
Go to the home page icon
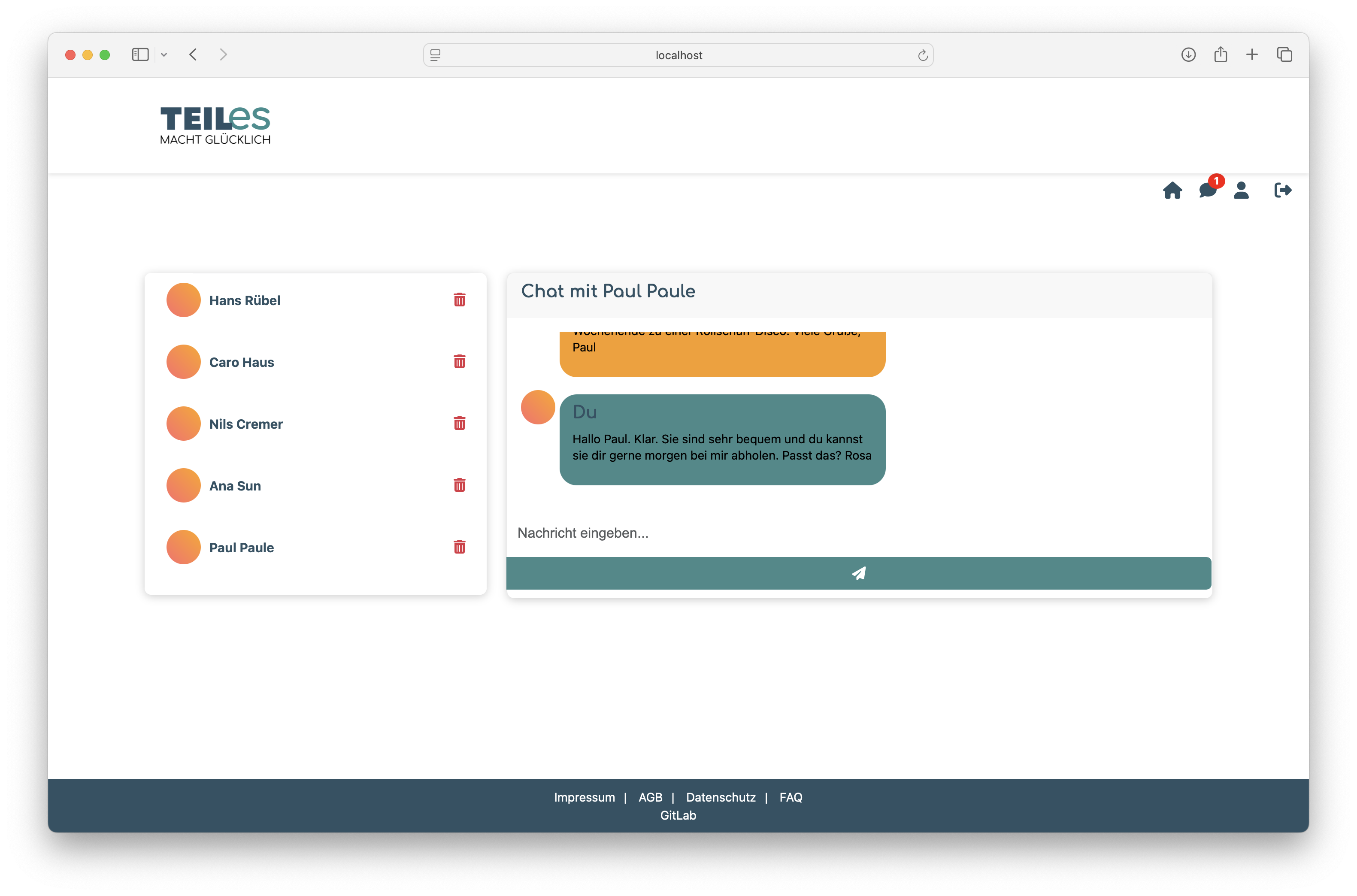pos(1172,190)
